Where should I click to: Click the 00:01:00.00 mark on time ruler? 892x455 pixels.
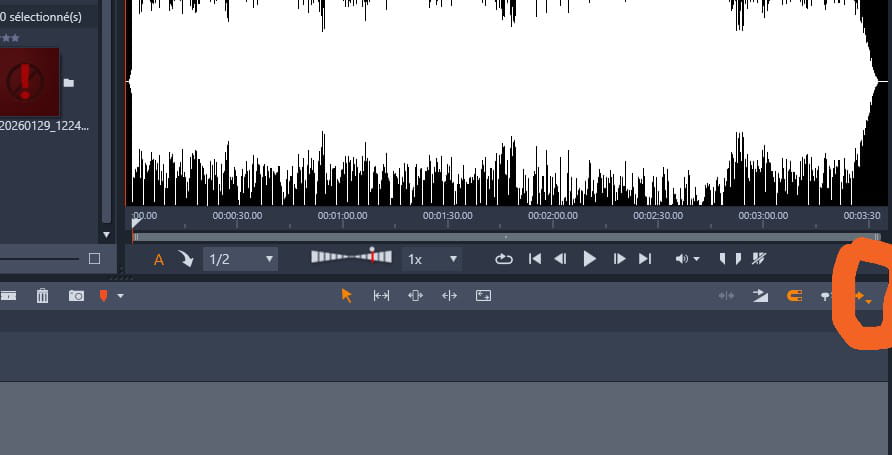coord(342,216)
